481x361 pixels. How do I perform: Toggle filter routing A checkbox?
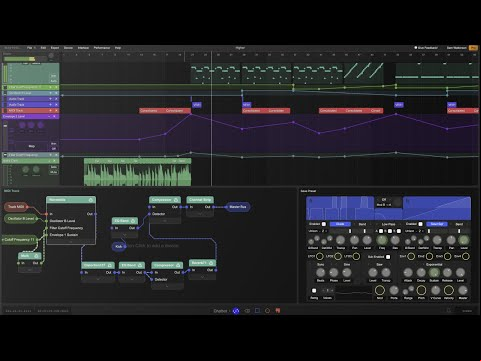point(381,231)
